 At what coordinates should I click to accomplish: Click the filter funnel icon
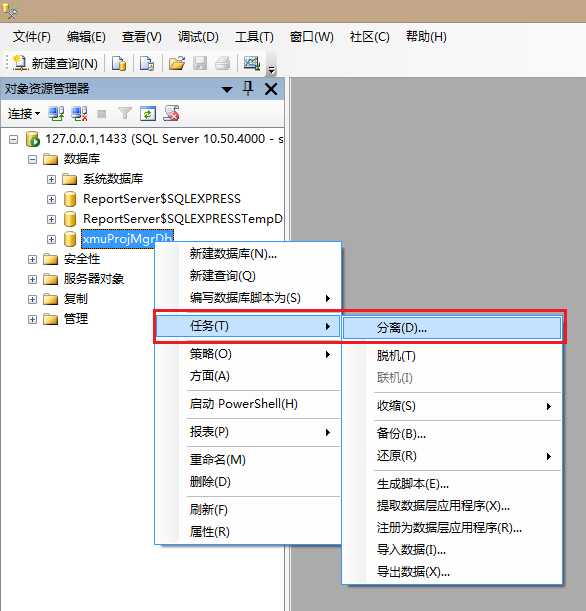pyautogui.click(x=125, y=114)
